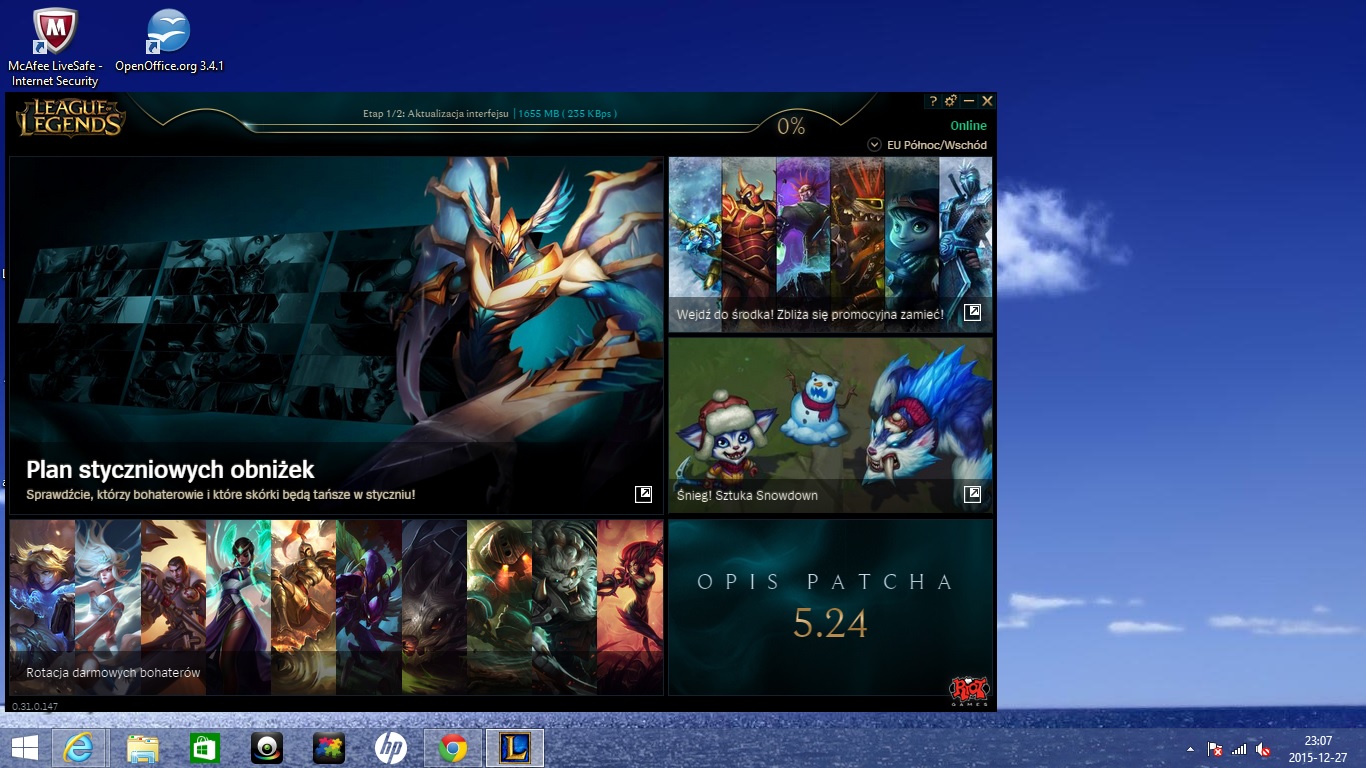This screenshot has height=768, width=1366.
Task: Show hidden system tray icons arrow
Action: 1190,749
